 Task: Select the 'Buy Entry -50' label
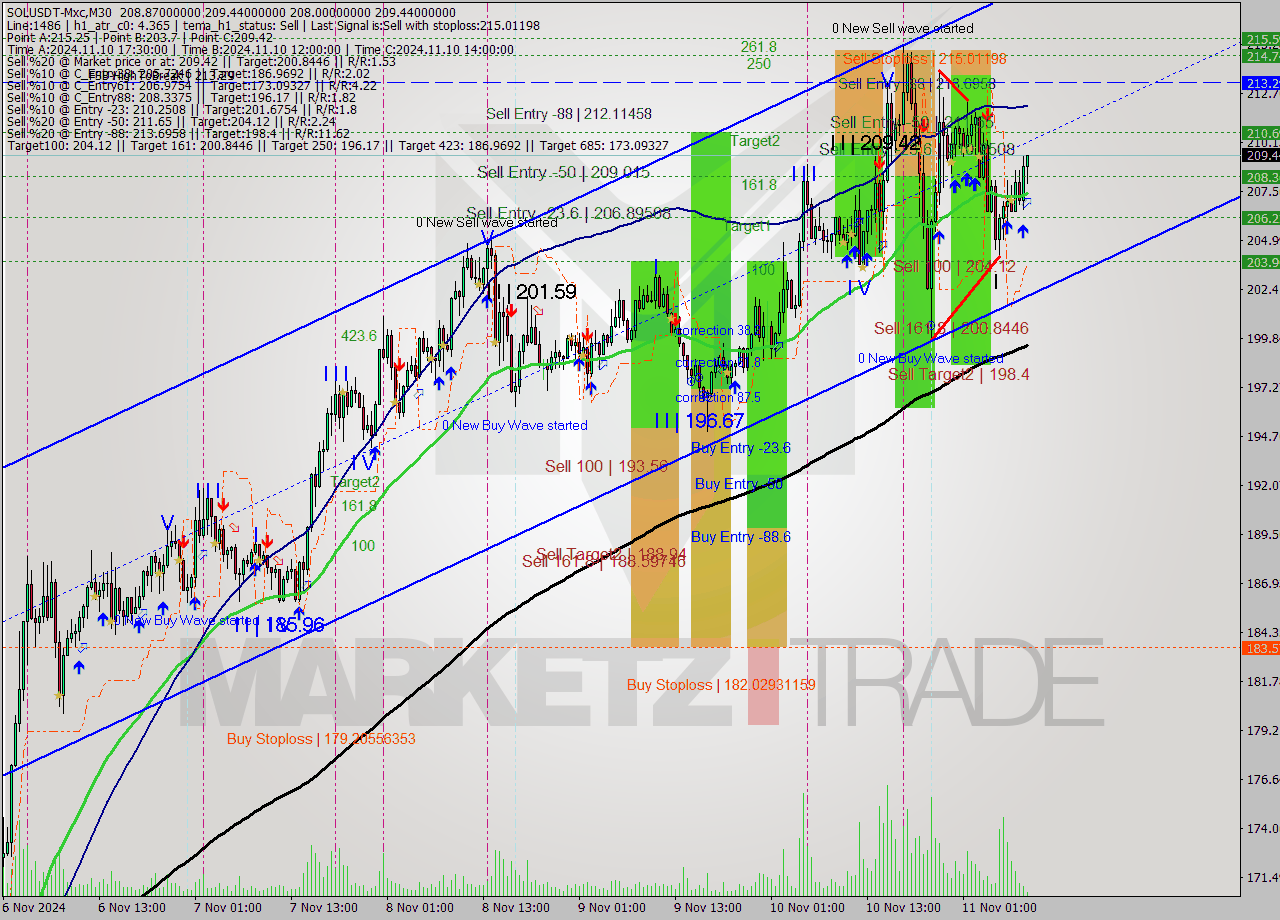pos(738,484)
